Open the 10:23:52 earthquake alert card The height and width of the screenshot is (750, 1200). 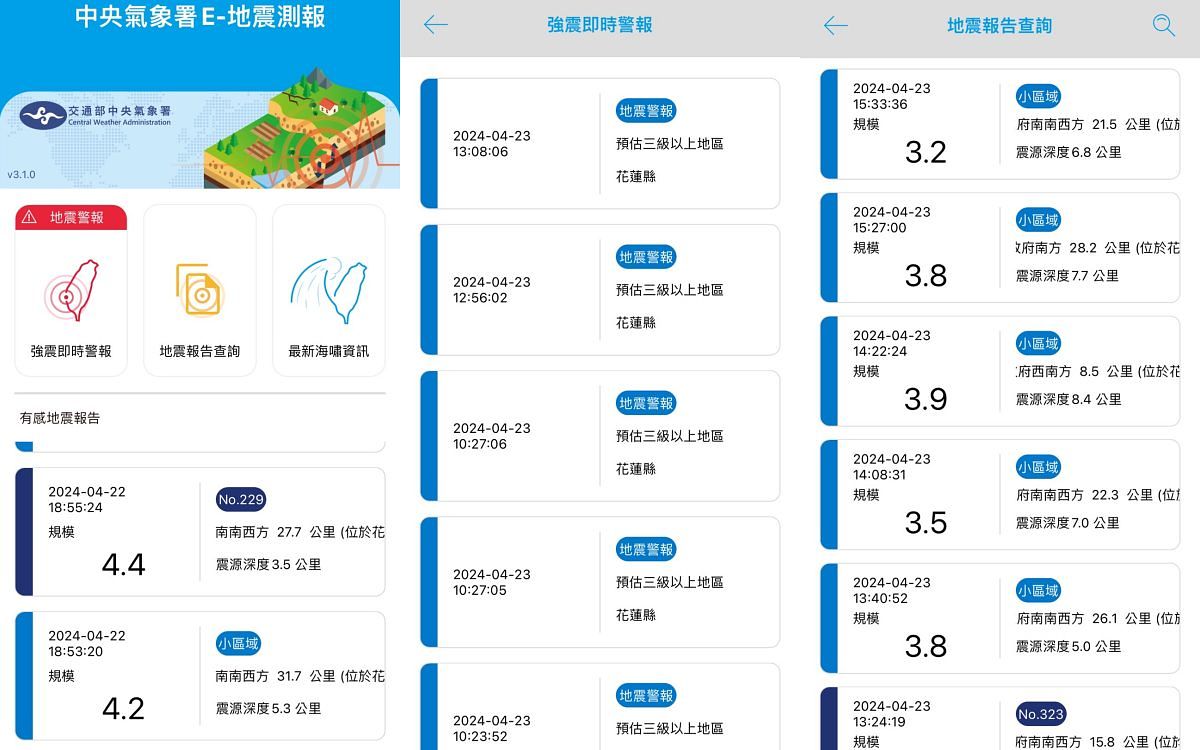click(600, 710)
